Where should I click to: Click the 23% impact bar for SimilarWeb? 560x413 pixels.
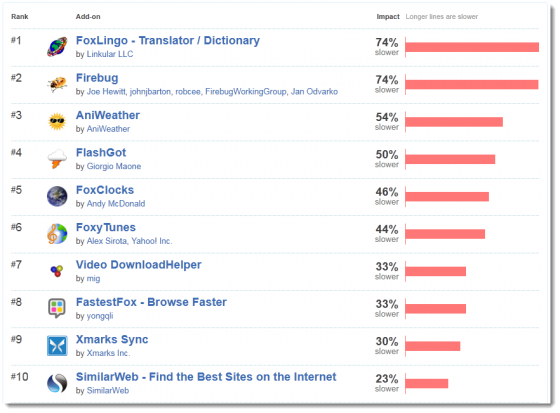[x=426, y=383]
